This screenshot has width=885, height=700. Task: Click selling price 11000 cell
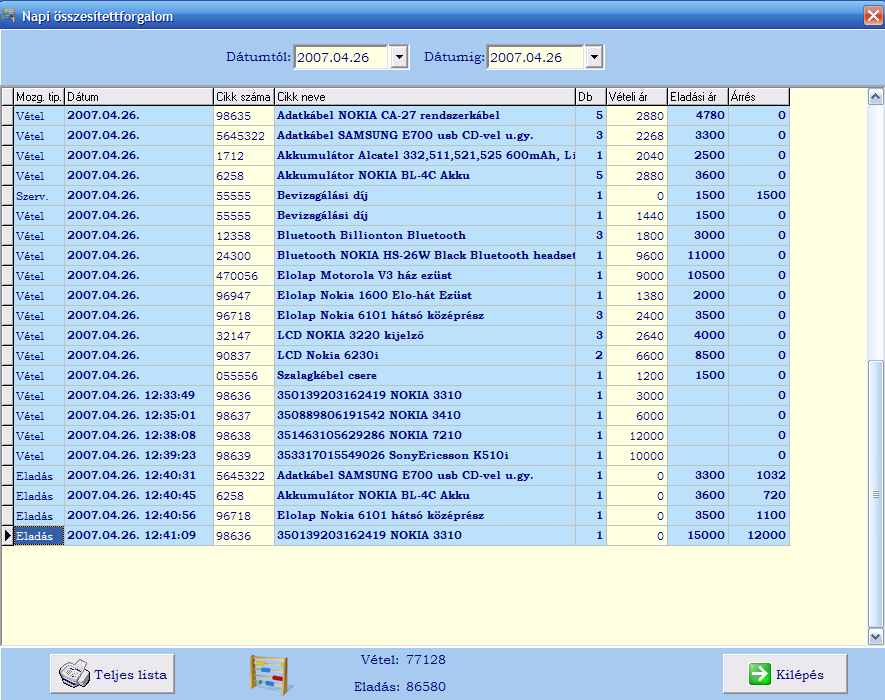point(698,256)
